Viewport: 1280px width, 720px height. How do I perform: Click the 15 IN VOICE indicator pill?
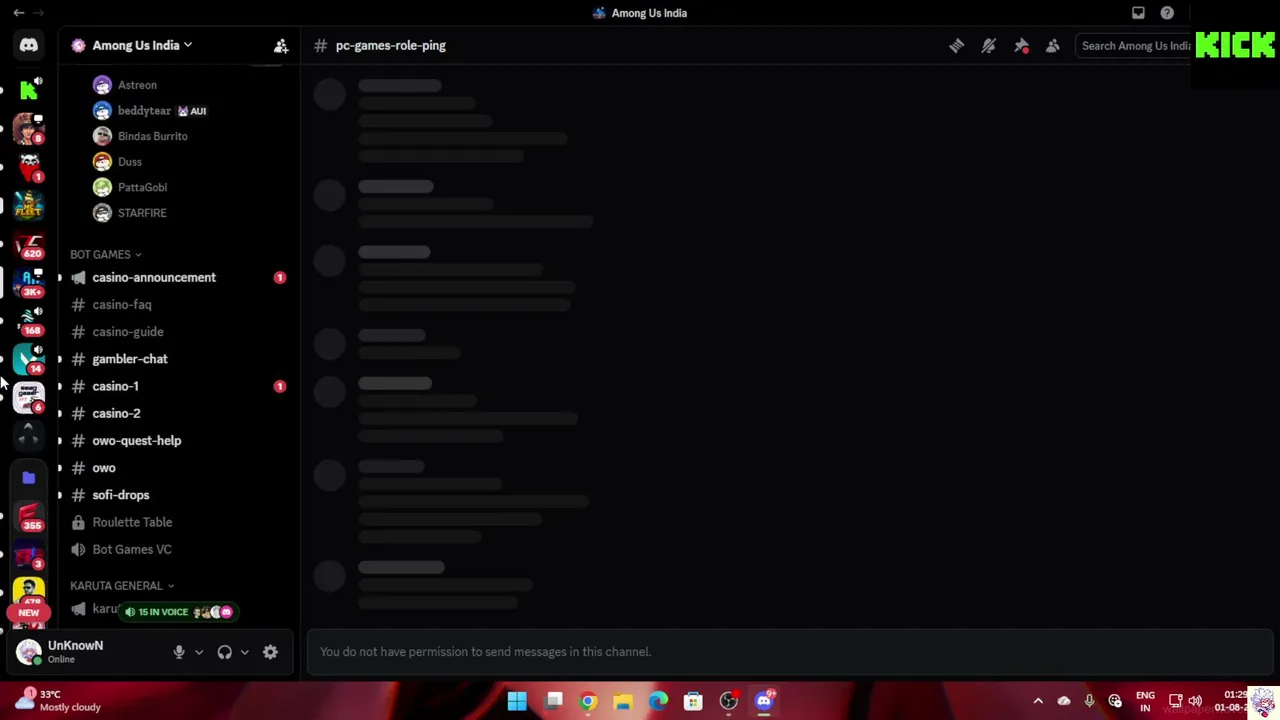(x=178, y=612)
